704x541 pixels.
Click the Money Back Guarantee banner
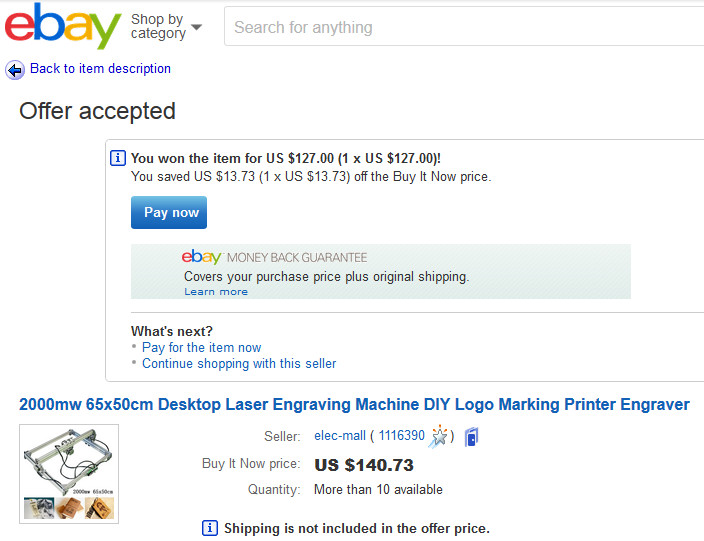(x=381, y=272)
